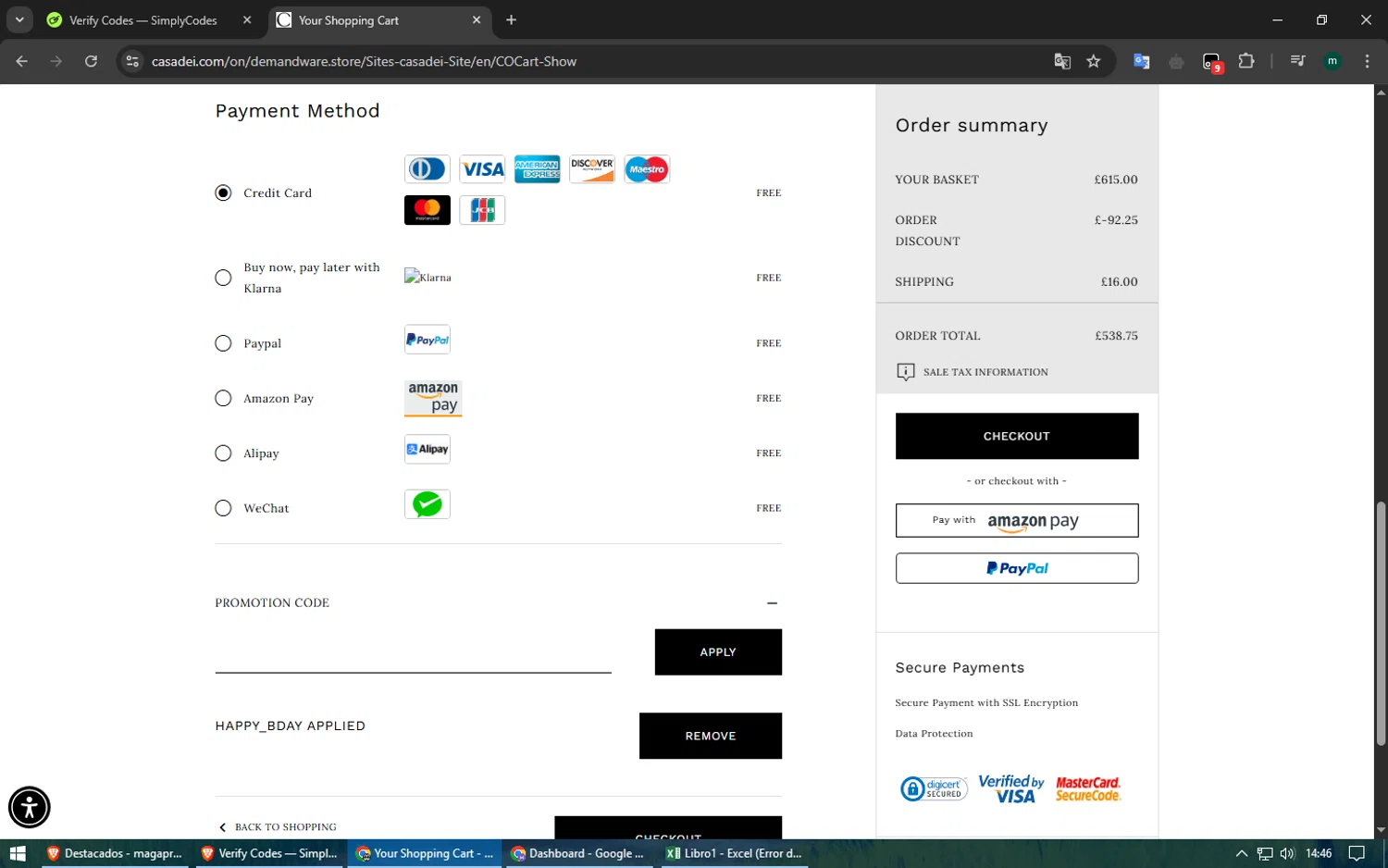Apply the promotion code

click(718, 652)
